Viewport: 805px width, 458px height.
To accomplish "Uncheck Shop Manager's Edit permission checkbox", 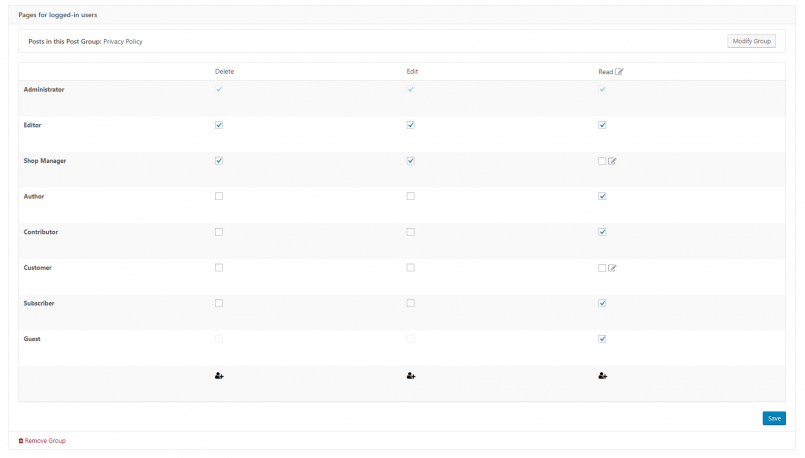I will (410, 161).
